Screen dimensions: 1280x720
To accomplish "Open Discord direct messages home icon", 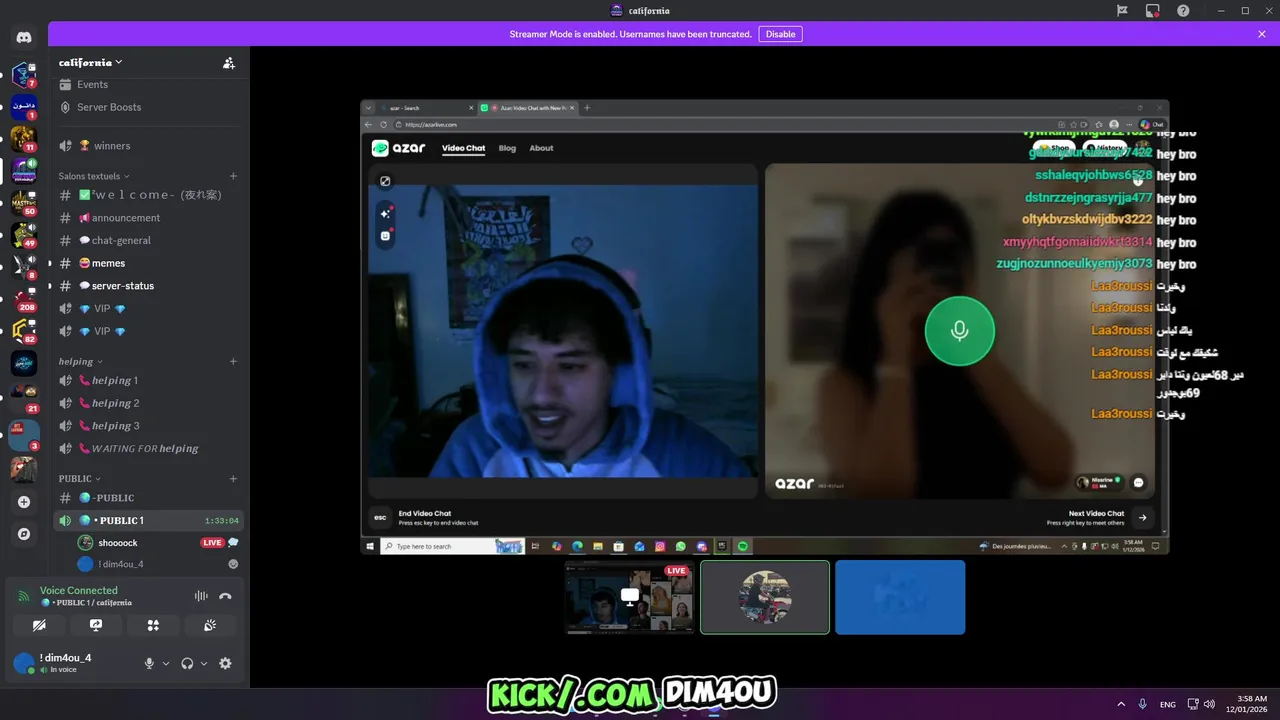I will pyautogui.click(x=24, y=37).
